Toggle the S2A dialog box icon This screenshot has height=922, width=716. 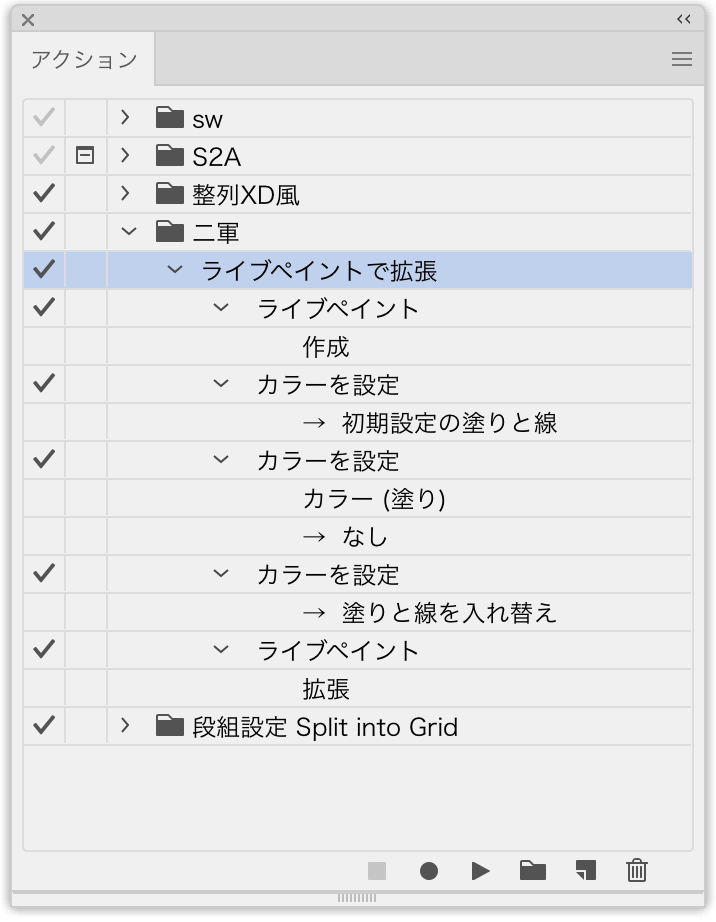(85, 156)
